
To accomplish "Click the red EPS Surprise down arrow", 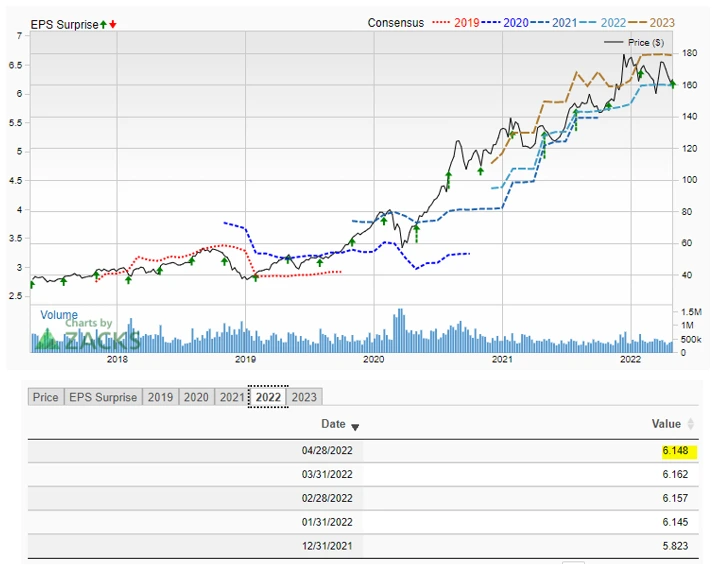I will click(x=113, y=25).
